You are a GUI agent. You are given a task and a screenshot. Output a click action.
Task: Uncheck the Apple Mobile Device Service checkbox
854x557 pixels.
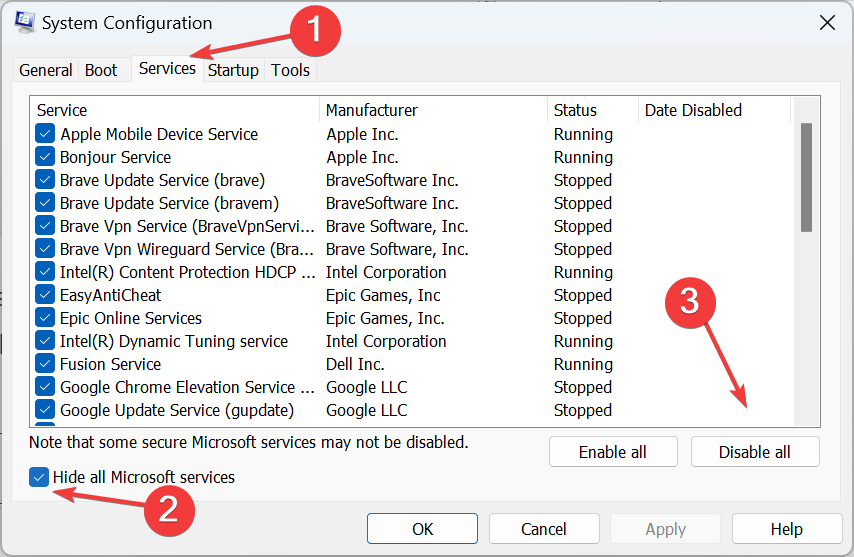pos(45,133)
